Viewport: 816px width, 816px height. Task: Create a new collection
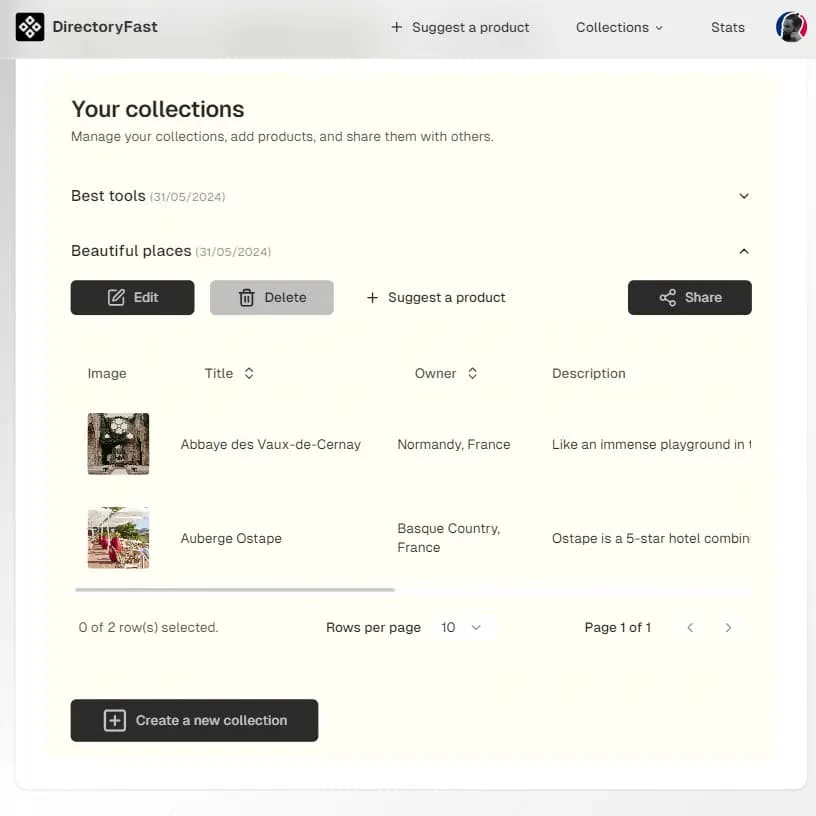tap(194, 720)
